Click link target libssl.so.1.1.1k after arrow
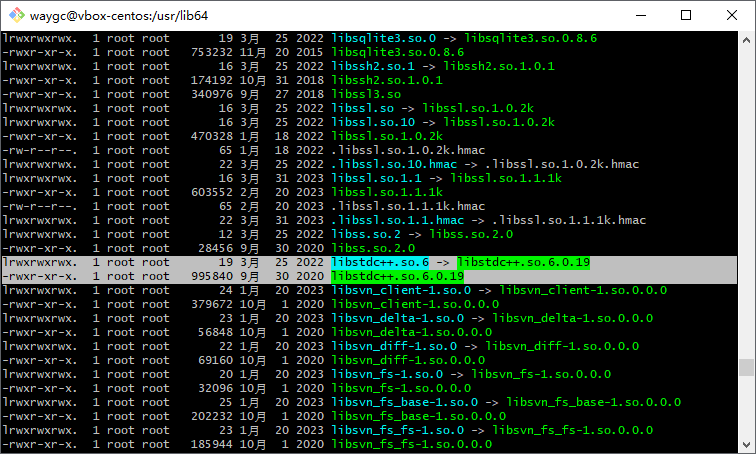This screenshot has width=756, height=454. click(x=506, y=178)
